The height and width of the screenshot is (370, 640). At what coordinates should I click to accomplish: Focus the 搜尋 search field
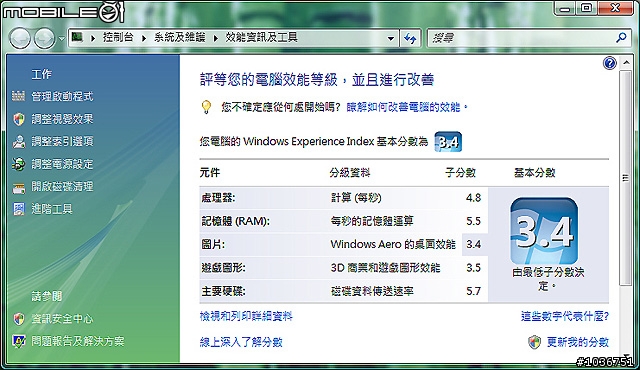[521, 38]
